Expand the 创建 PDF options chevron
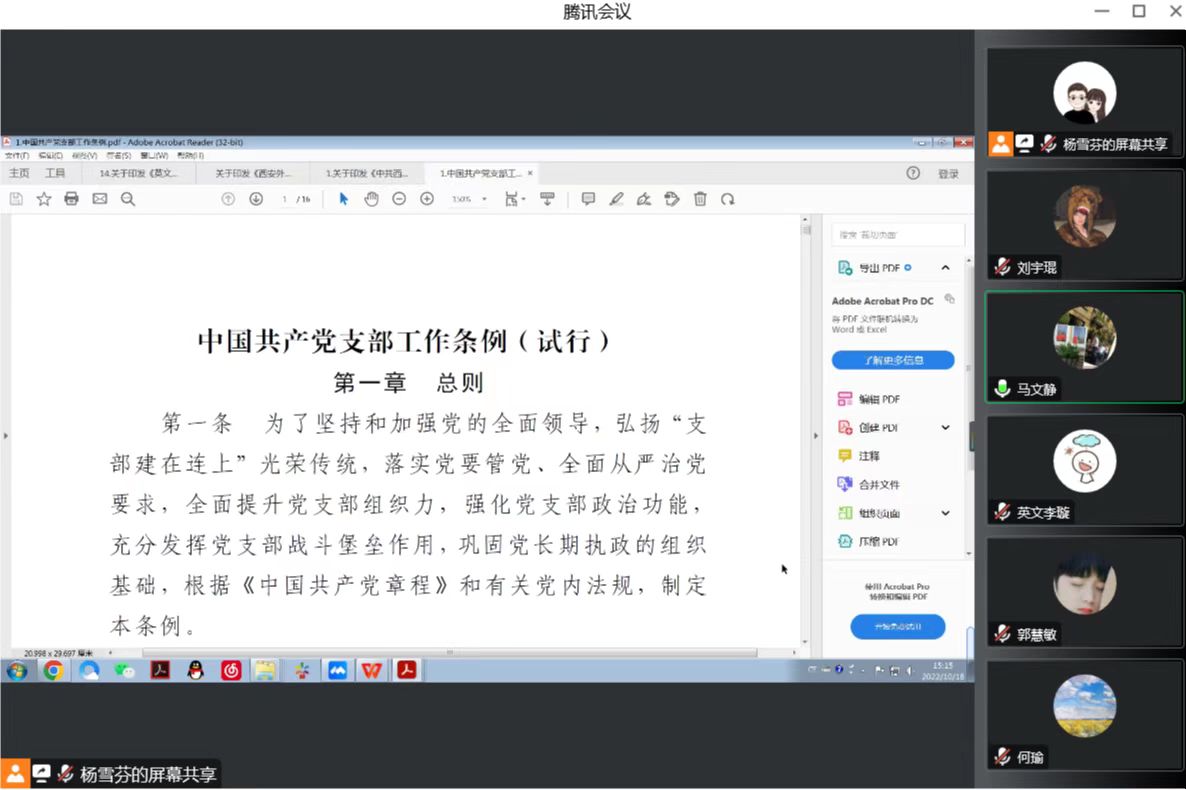The image size is (1186, 790). tap(945, 427)
